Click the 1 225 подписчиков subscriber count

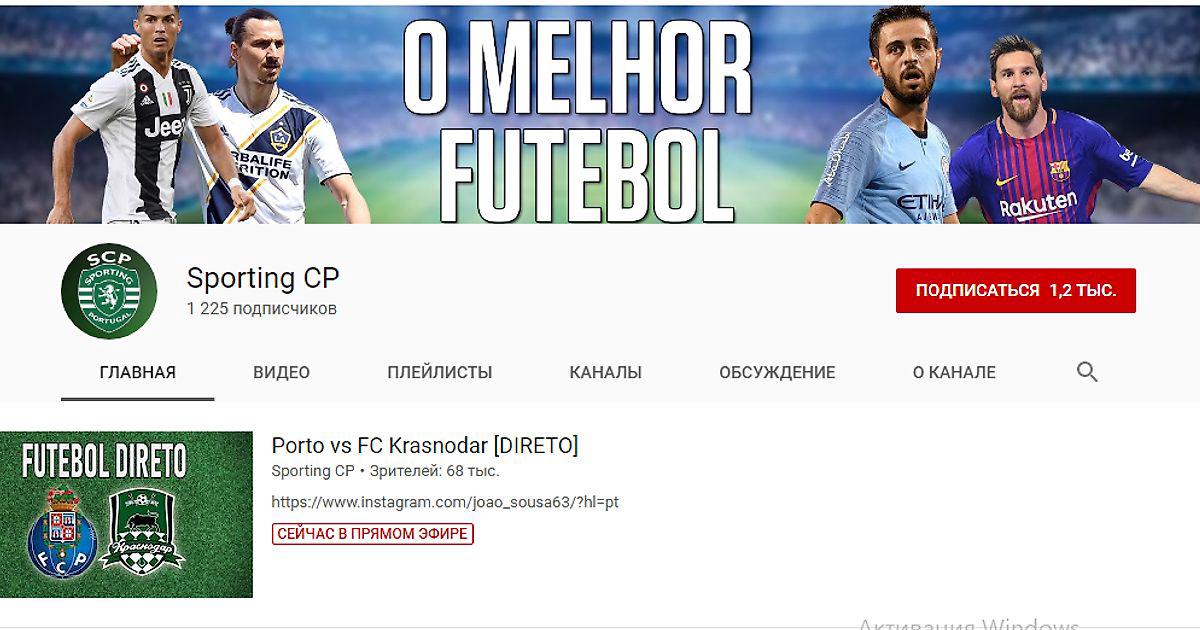tap(262, 308)
